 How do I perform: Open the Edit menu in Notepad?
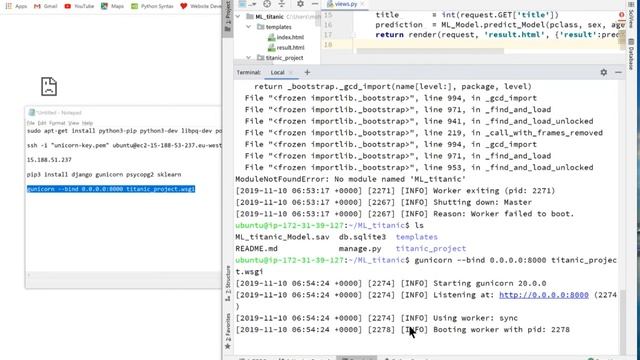tap(42, 123)
